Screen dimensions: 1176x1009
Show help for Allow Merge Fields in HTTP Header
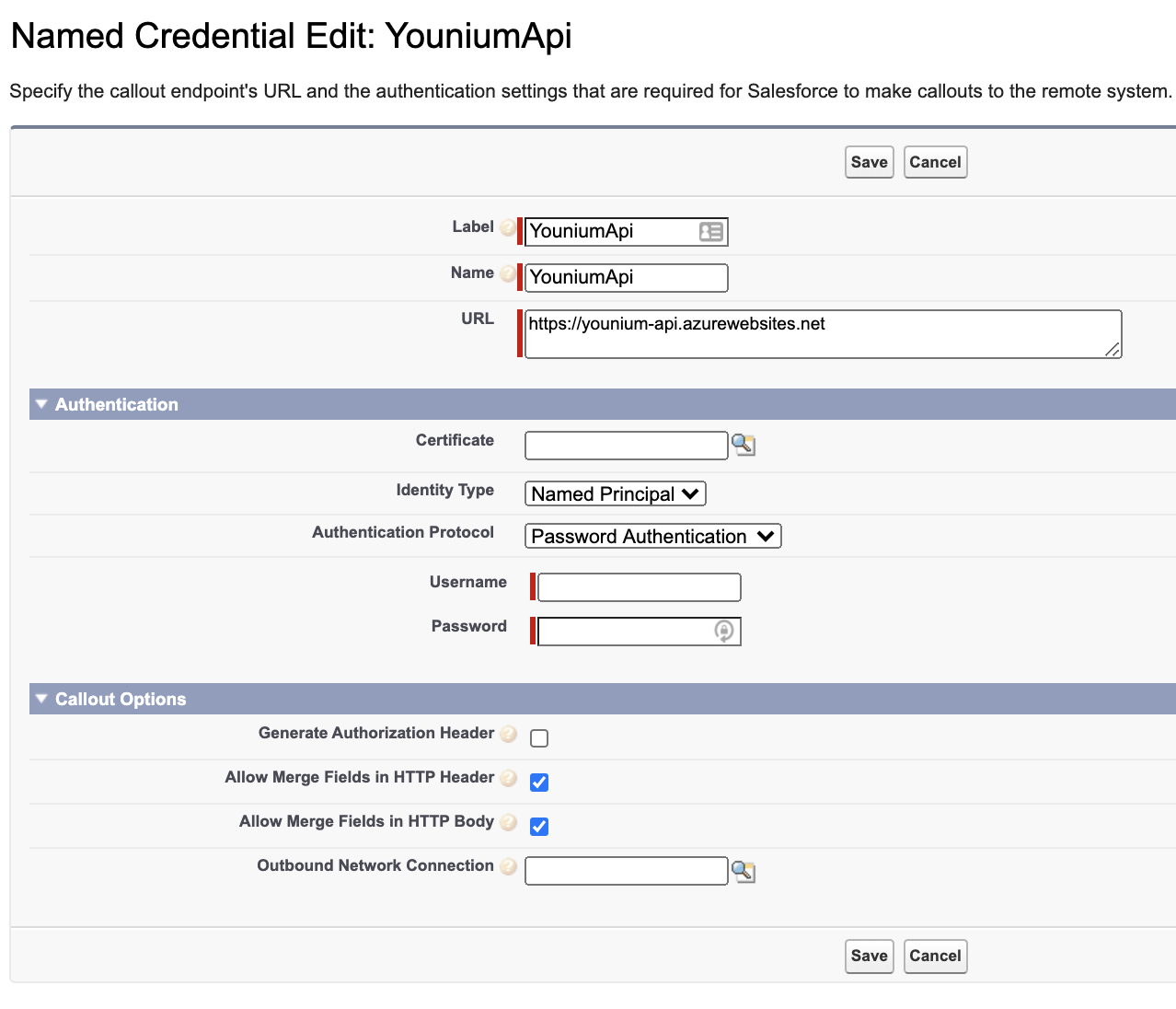coord(508,778)
